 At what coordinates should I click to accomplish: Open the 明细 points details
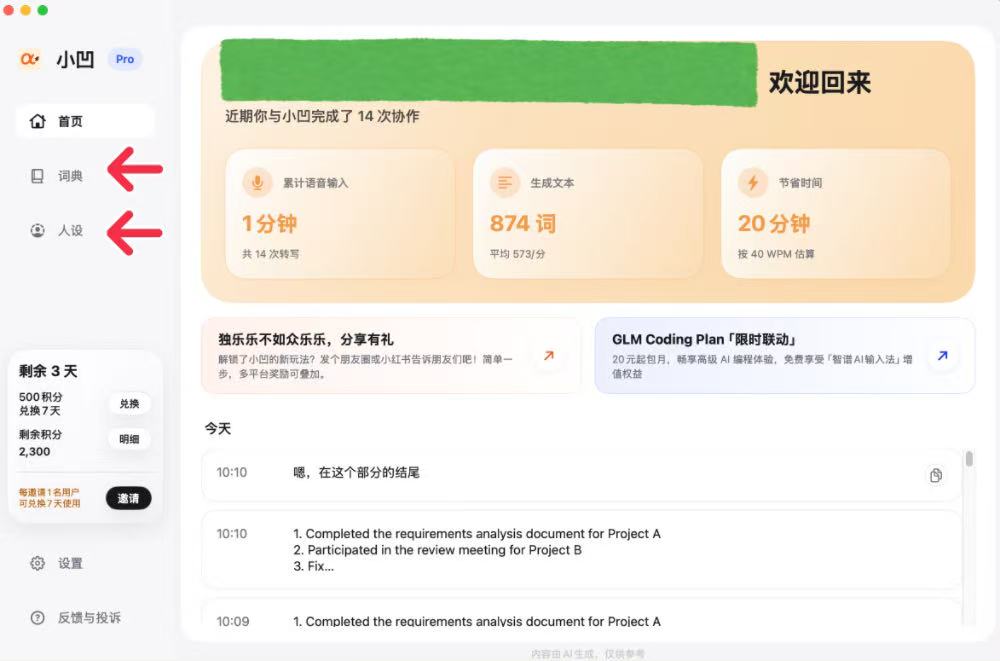[129, 438]
